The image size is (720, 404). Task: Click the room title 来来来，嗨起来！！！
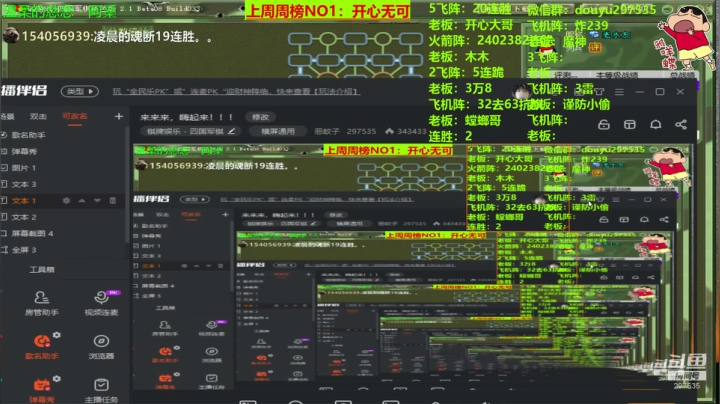pos(186,117)
